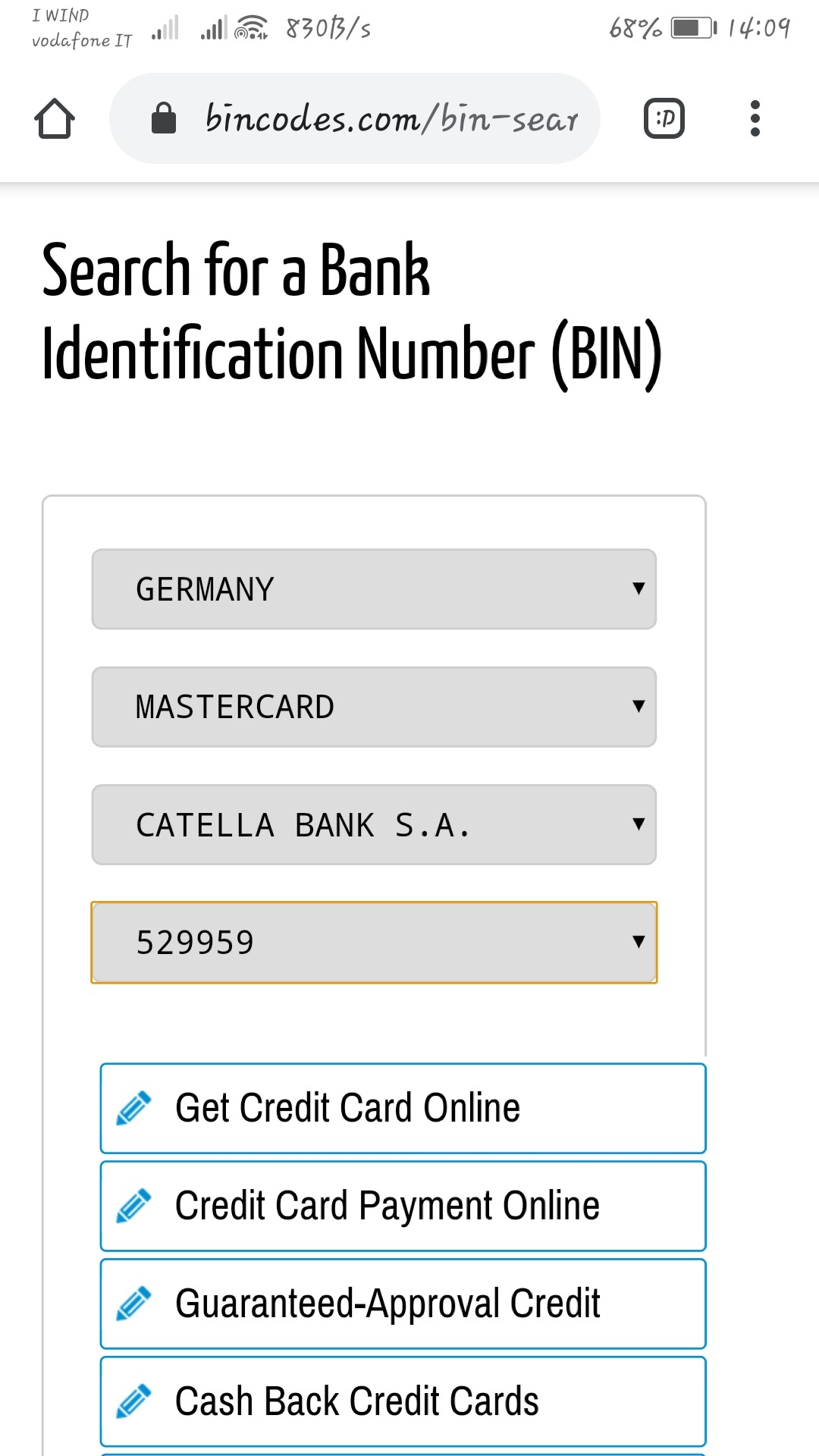Screen dimensions: 819x1456
Task: Tap the Wi-Fi signal status icon
Action: click(x=251, y=28)
